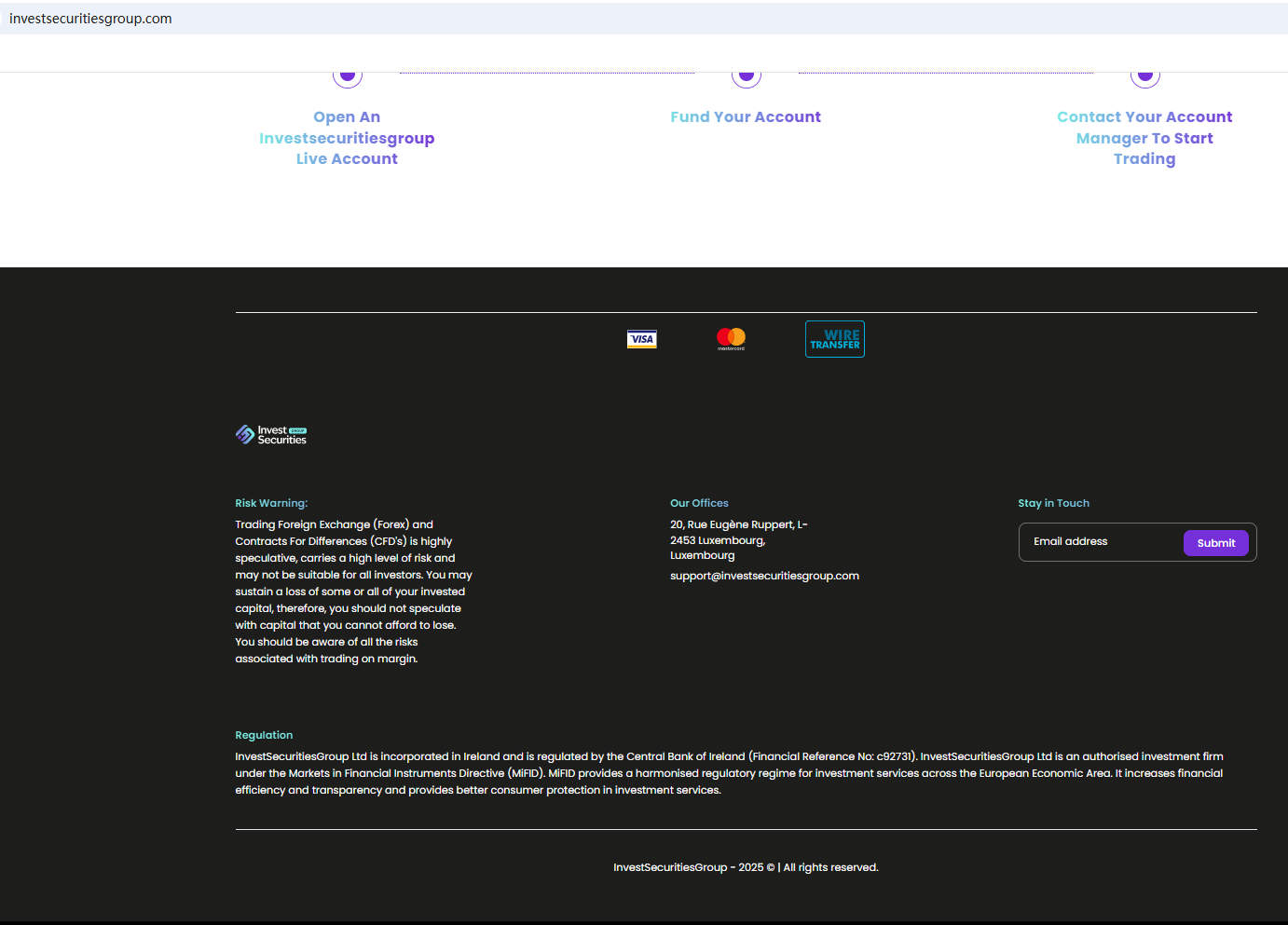Select step circle above Contact Your Account Manager
This screenshot has width=1288, height=925.
coord(1145,76)
